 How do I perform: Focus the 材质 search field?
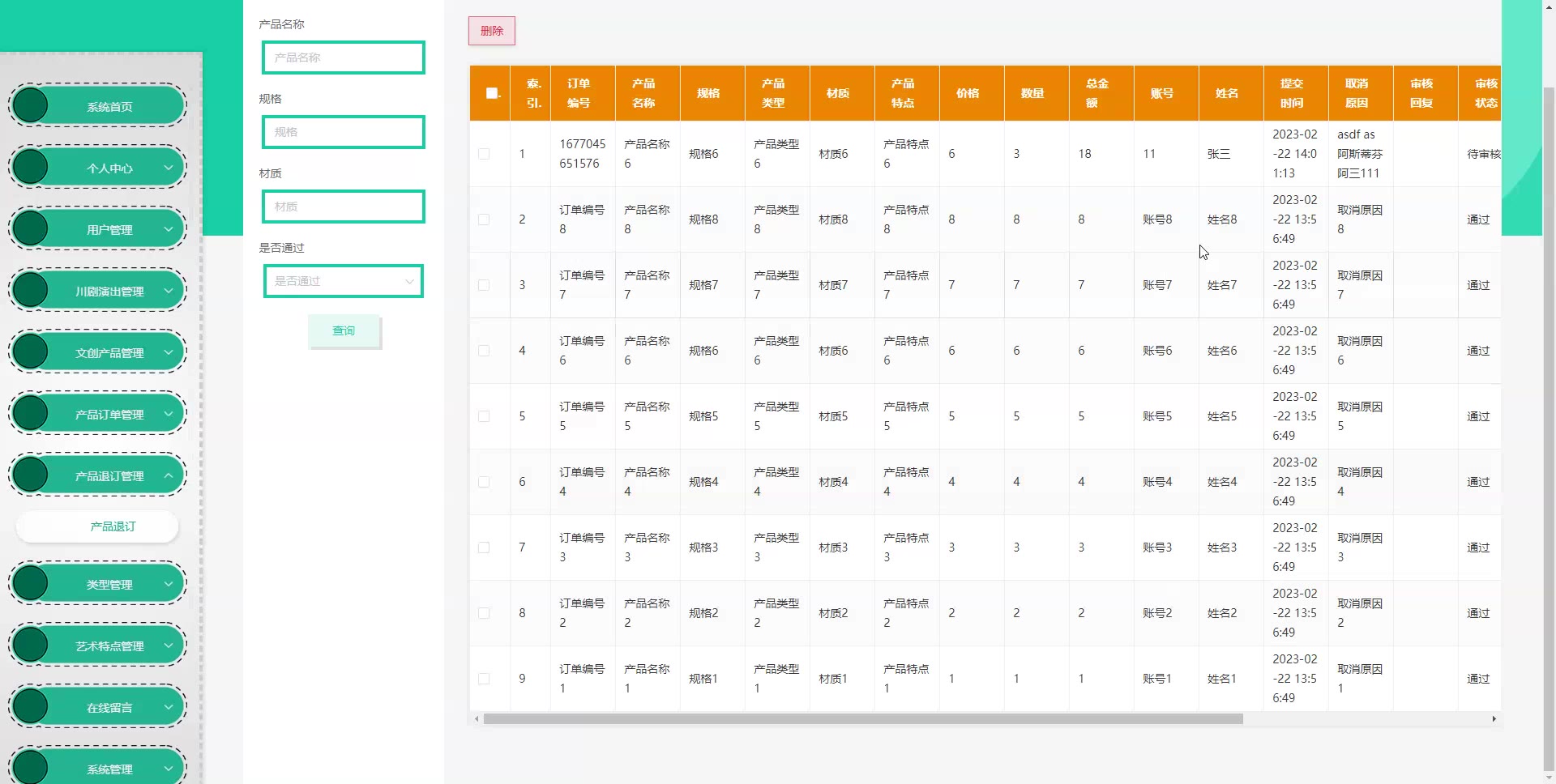tap(344, 207)
